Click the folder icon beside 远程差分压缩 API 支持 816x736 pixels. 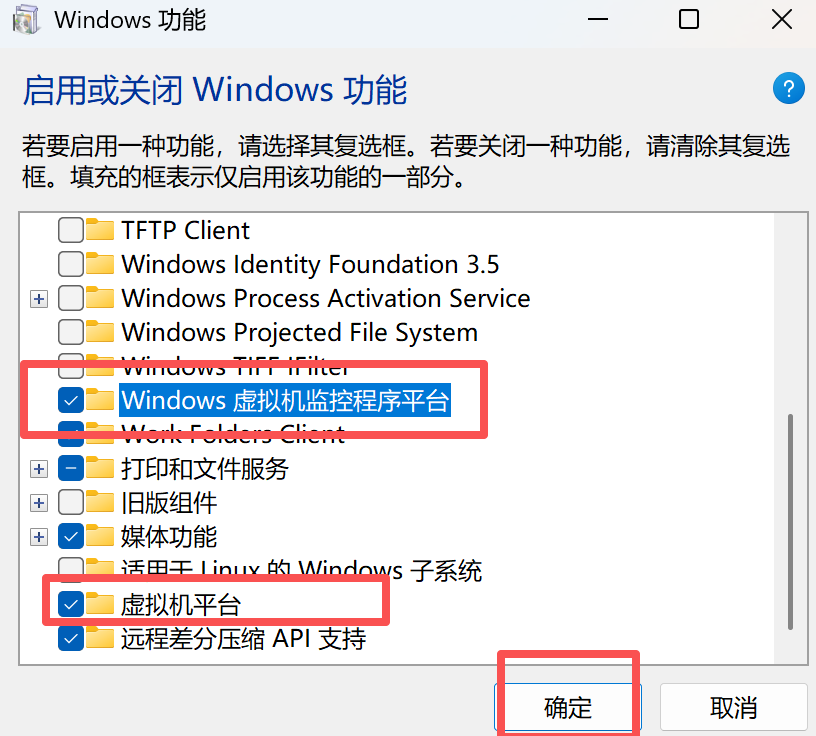point(100,637)
